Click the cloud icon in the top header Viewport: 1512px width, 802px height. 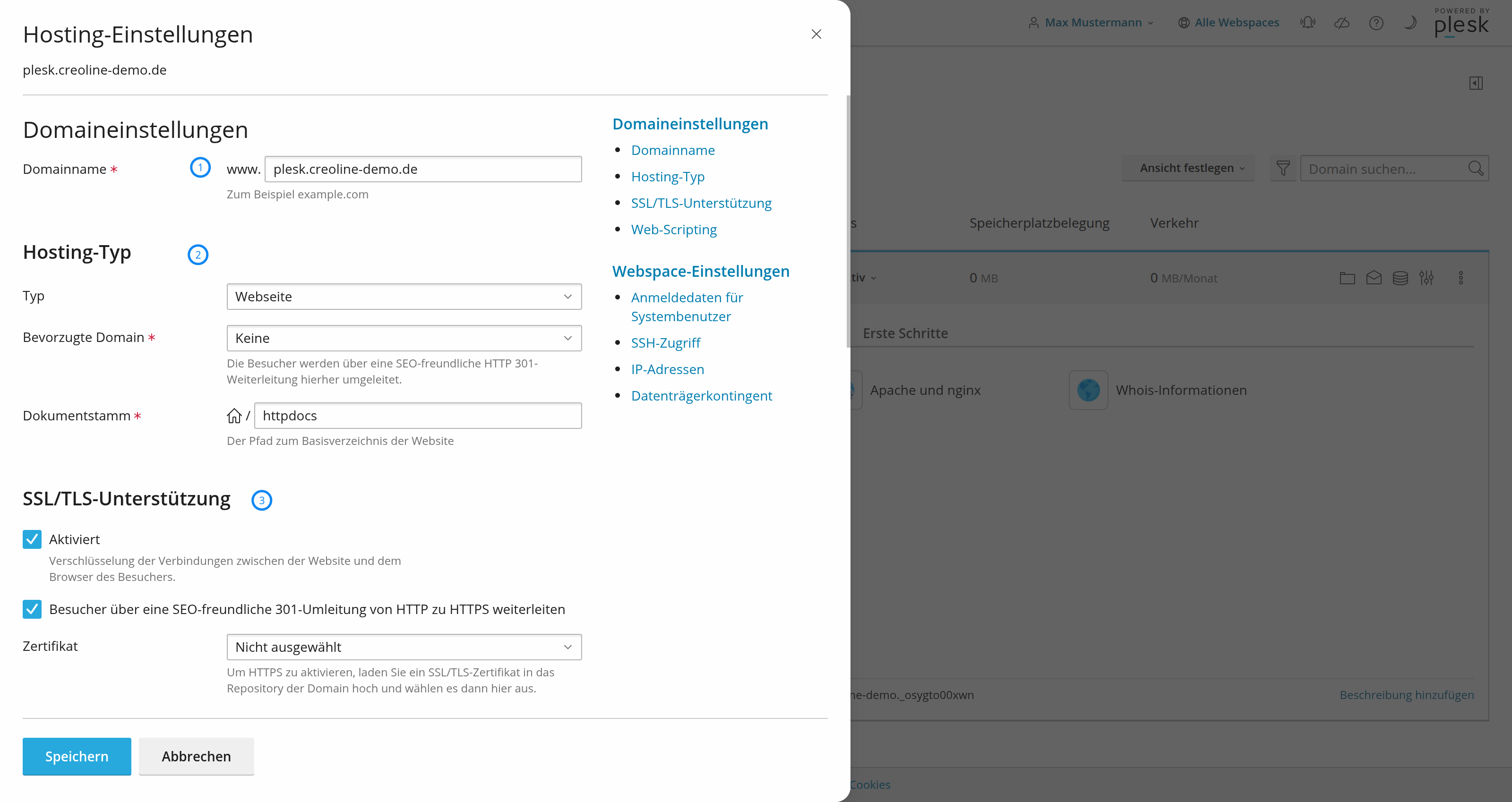coord(1342,22)
